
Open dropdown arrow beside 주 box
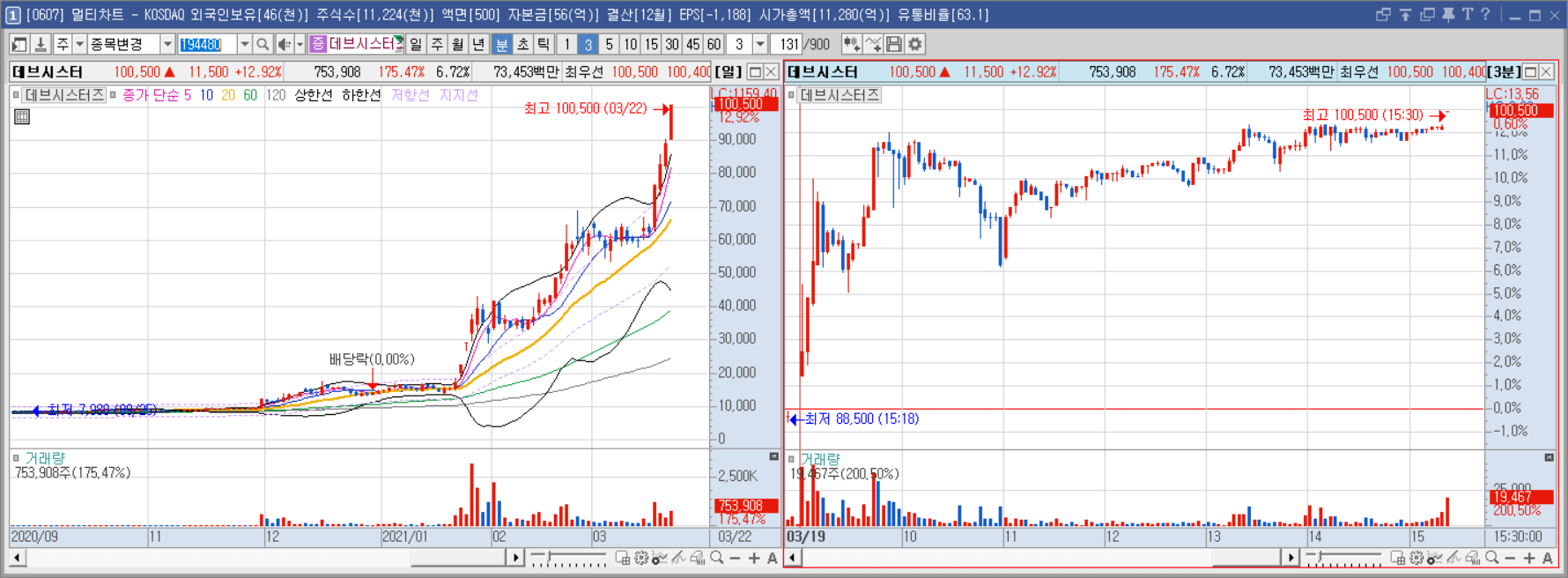tap(79, 44)
